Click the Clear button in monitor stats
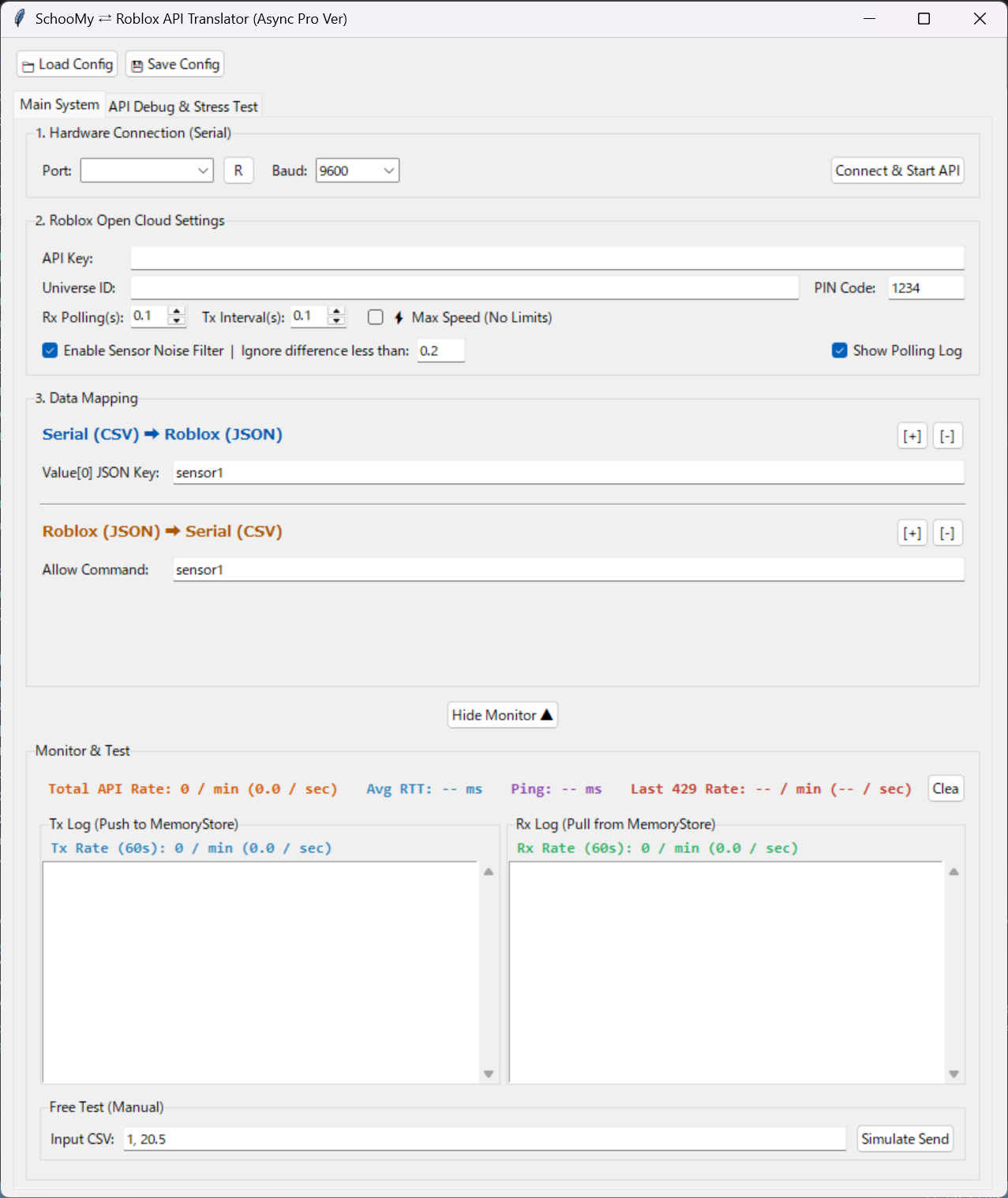The width and height of the screenshot is (1008, 1198). pyautogui.click(x=946, y=788)
